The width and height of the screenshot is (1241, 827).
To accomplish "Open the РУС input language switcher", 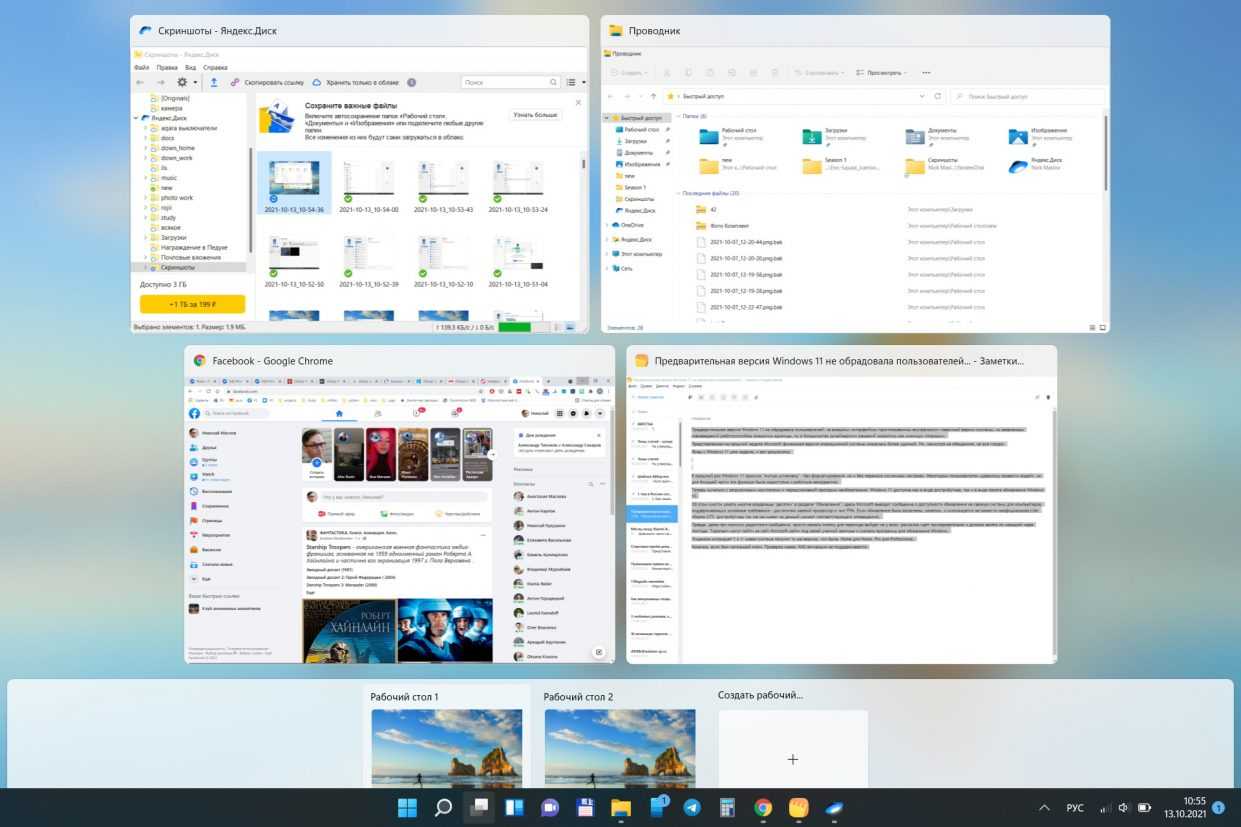I will click(1075, 808).
